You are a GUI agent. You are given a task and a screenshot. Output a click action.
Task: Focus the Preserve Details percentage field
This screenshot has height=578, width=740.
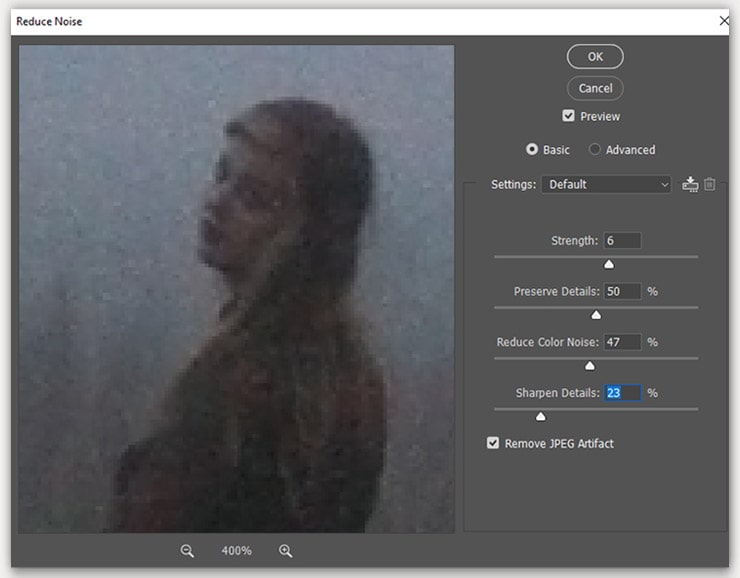622,292
